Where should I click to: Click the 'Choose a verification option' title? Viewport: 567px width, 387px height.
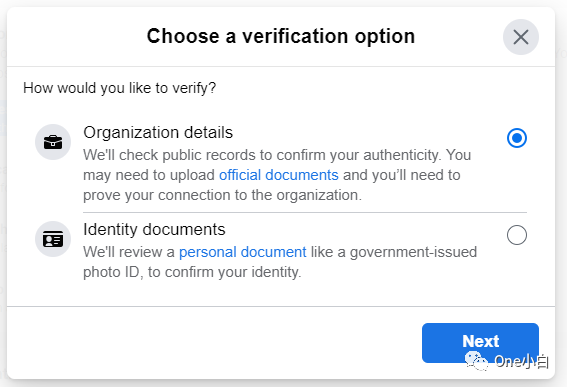click(281, 36)
